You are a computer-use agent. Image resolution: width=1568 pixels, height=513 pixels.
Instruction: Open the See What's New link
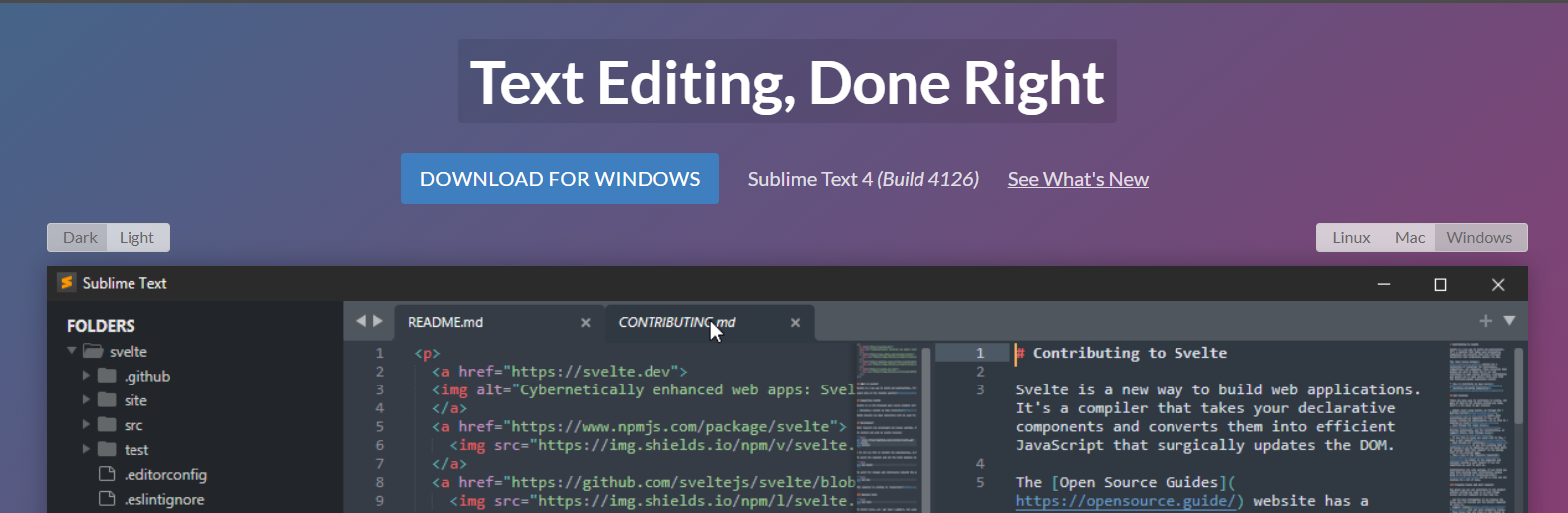[1078, 179]
